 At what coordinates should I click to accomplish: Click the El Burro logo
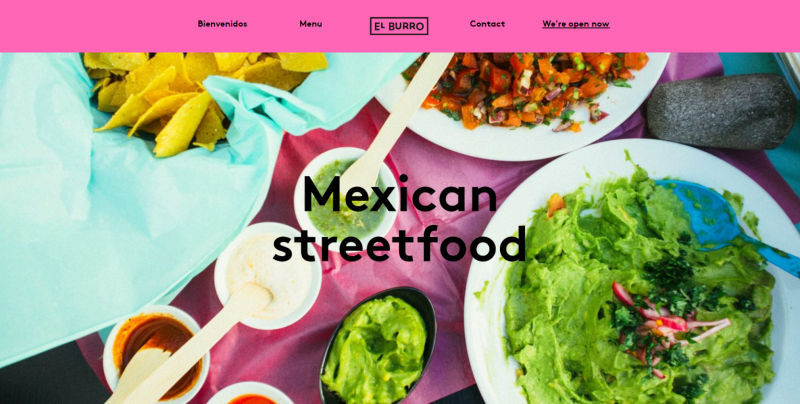[x=399, y=26]
